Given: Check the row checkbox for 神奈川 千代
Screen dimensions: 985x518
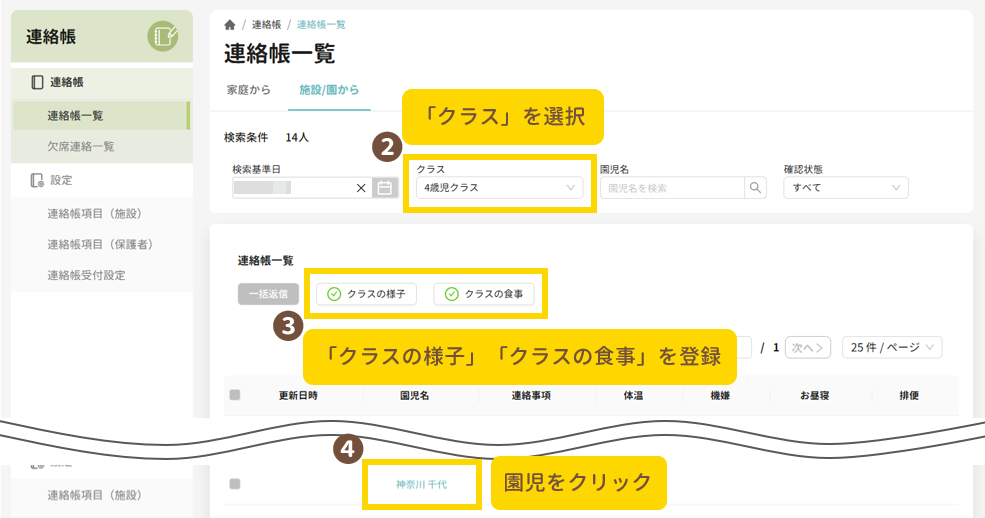Looking at the screenshot, I should tap(235, 484).
